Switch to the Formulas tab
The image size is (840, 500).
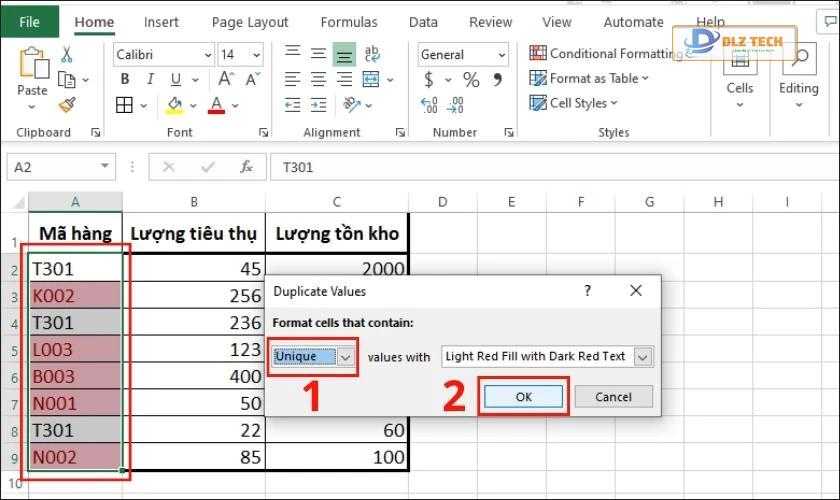pos(349,22)
